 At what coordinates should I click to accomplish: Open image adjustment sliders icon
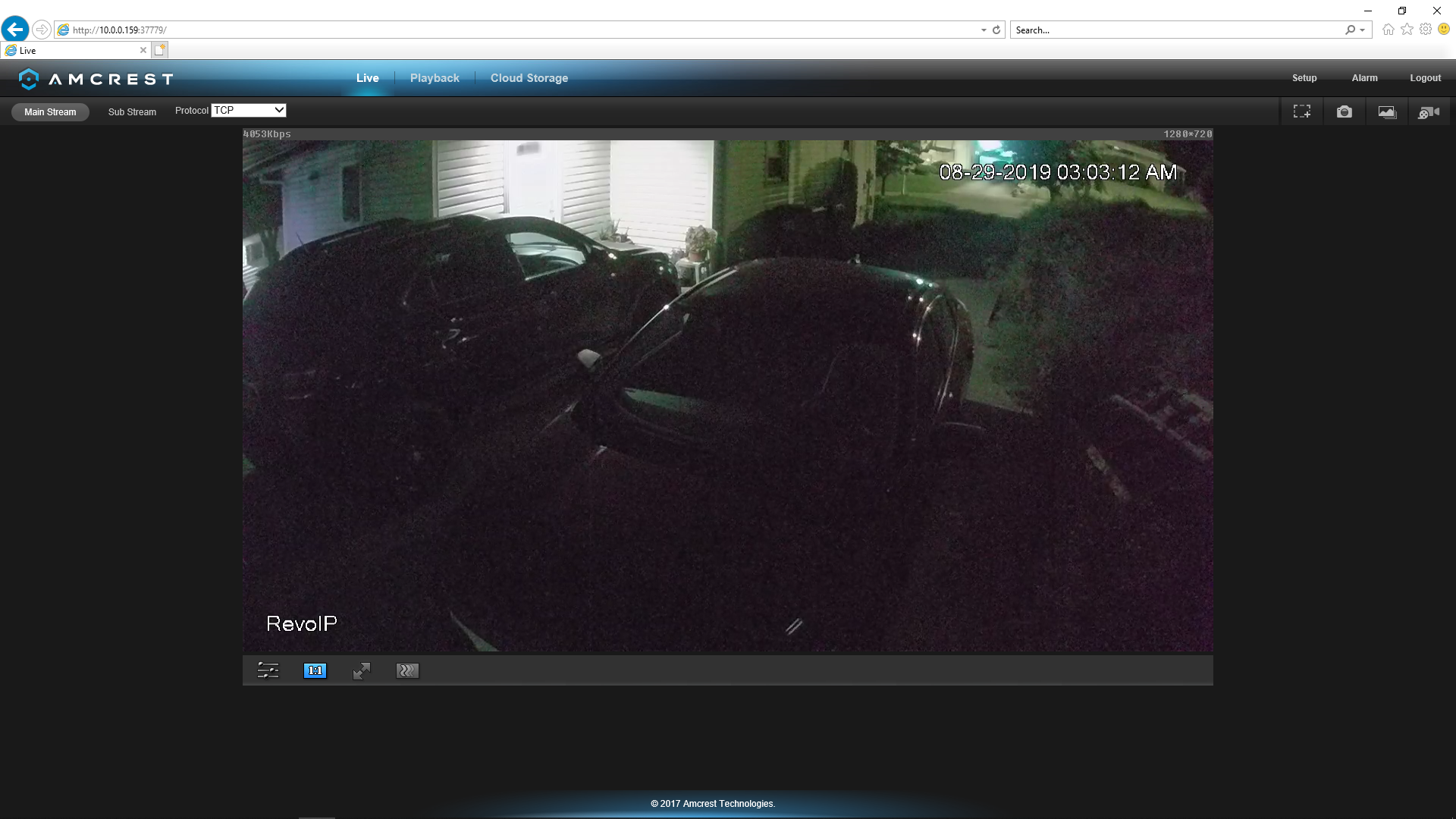[268, 670]
